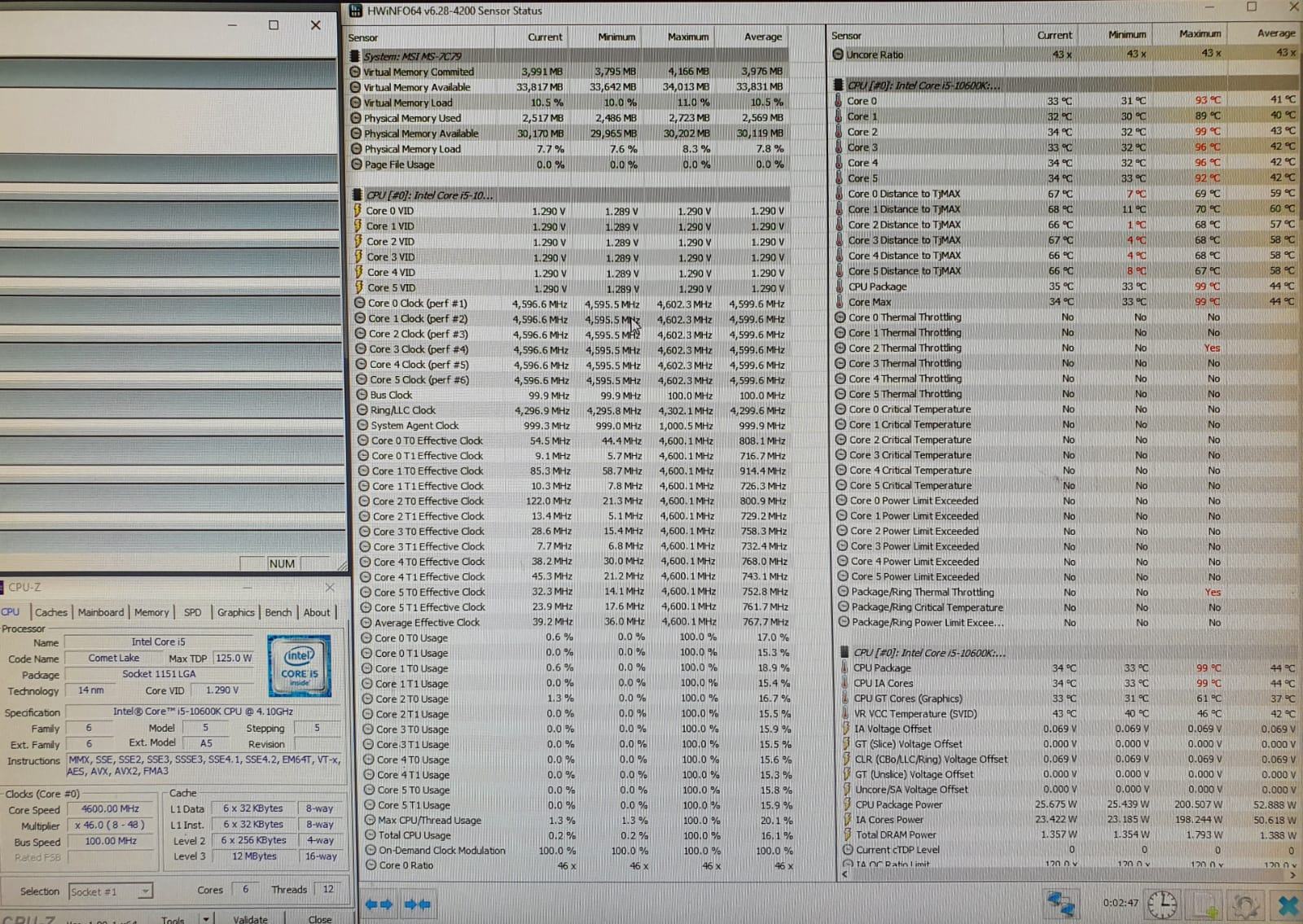1303x924 pixels.
Task: Click the lightning icon beside Core 0 VID
Action: 357,210
